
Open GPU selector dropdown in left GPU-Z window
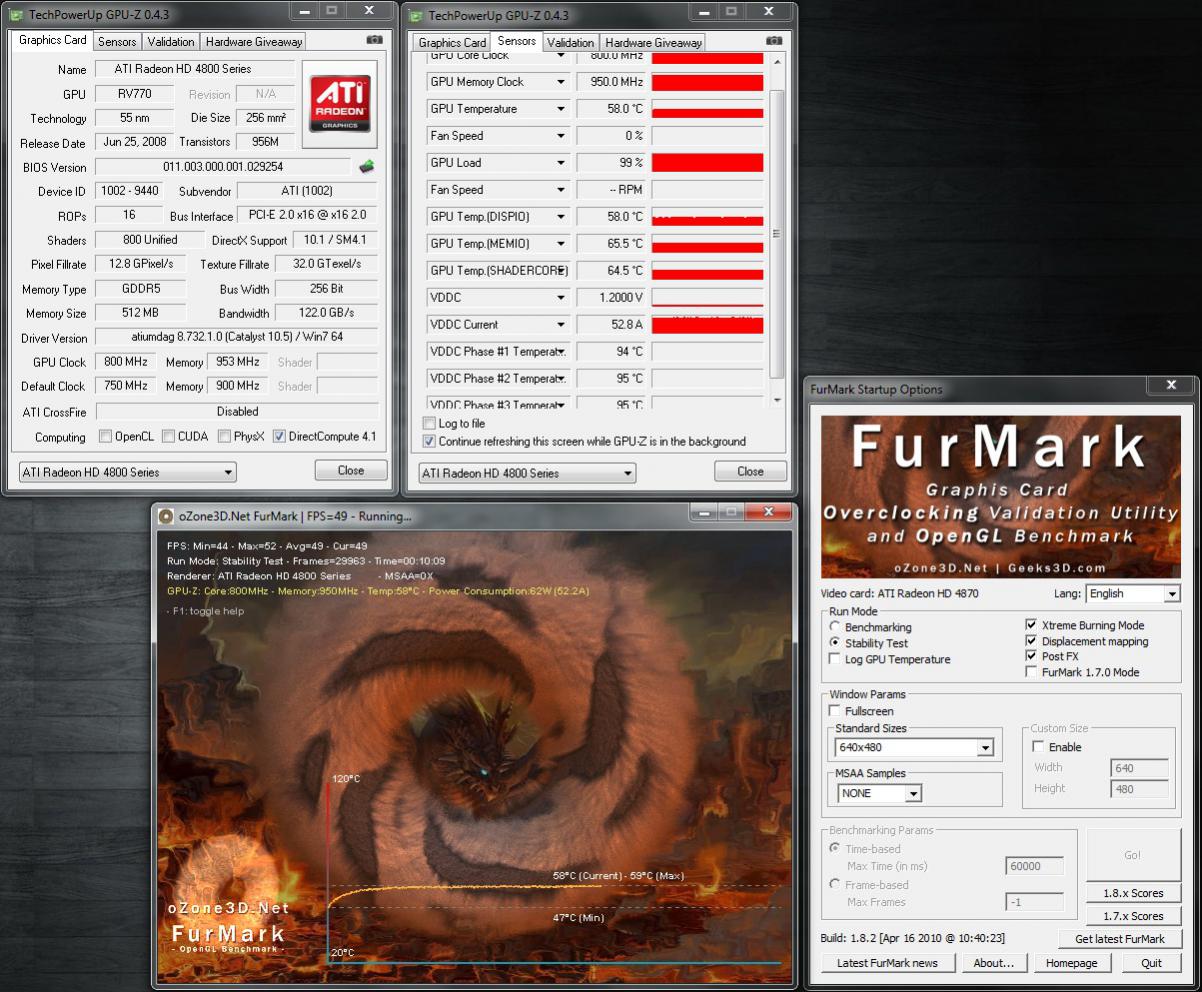[128, 472]
